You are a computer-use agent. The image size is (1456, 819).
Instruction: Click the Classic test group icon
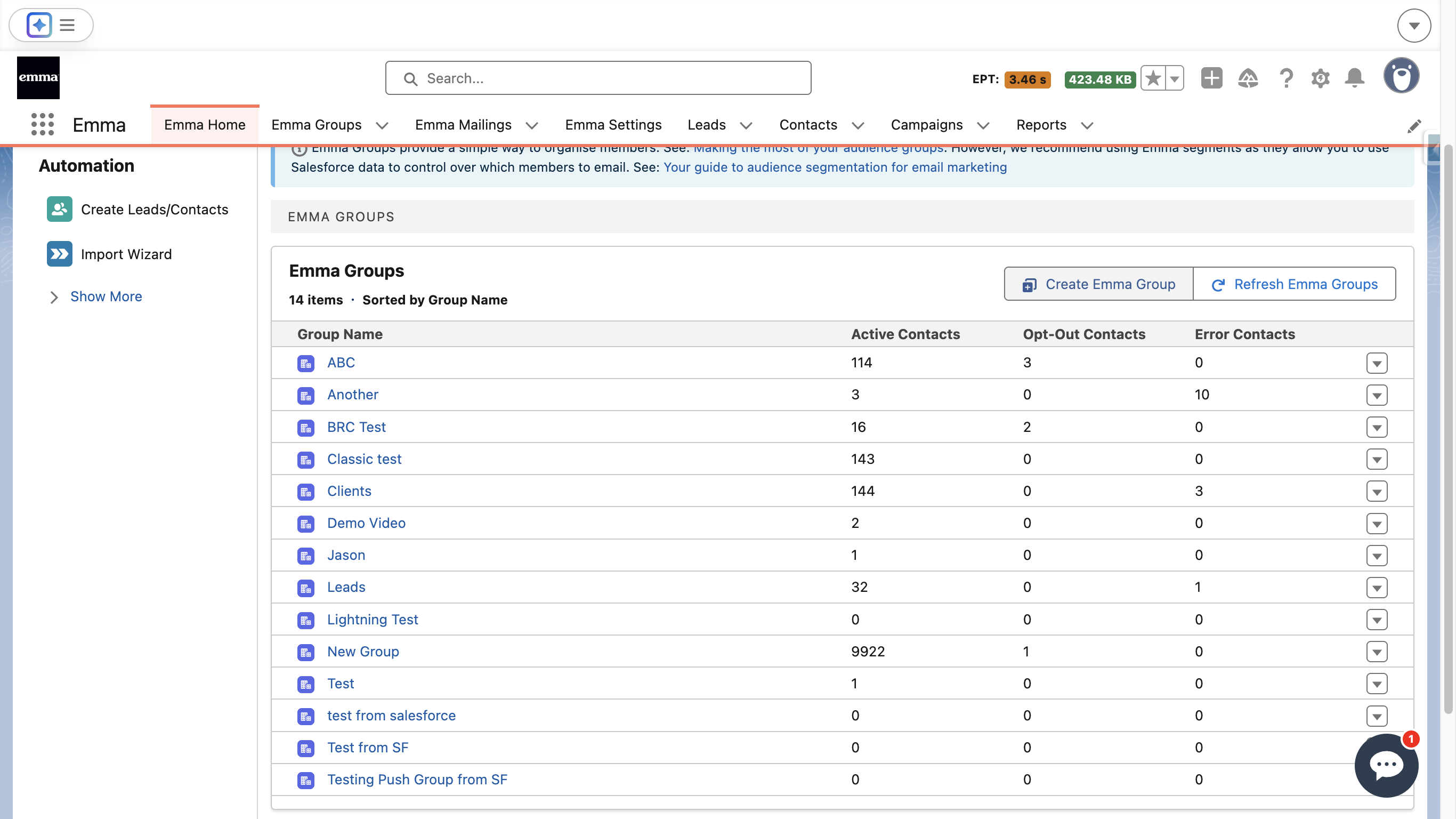coord(306,459)
